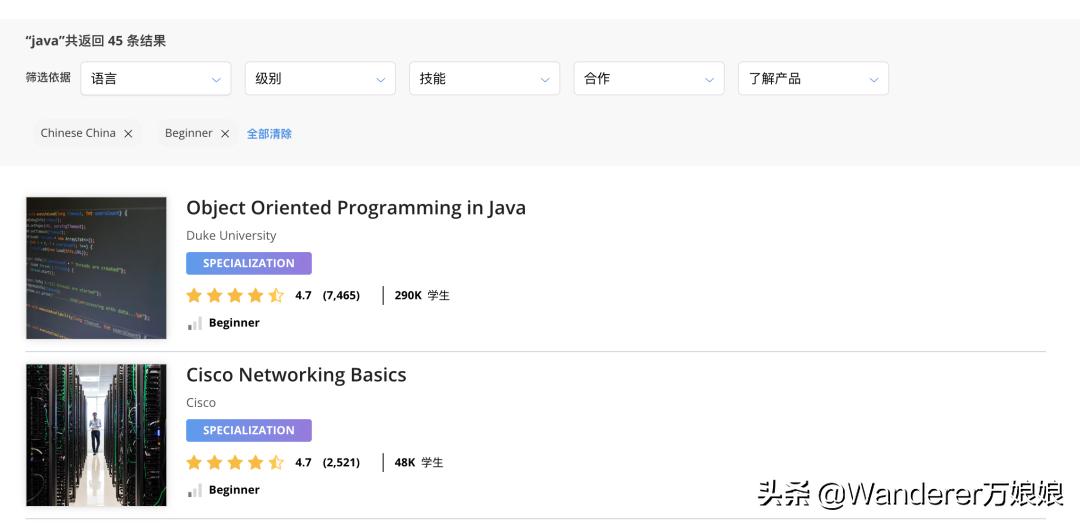Click the Java code course thumbnail
This screenshot has height=523, width=1080.
click(x=96, y=268)
